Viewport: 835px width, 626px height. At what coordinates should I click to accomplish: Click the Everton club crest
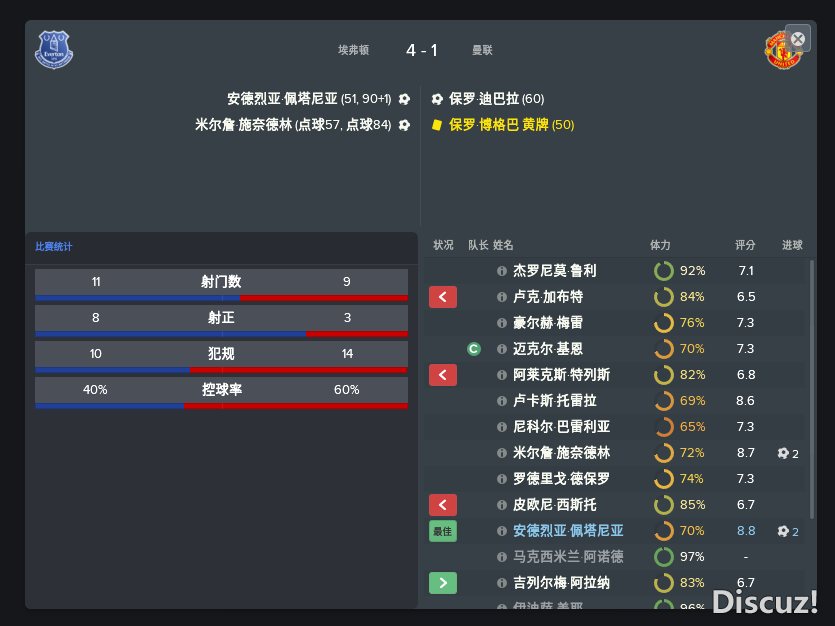coord(54,50)
